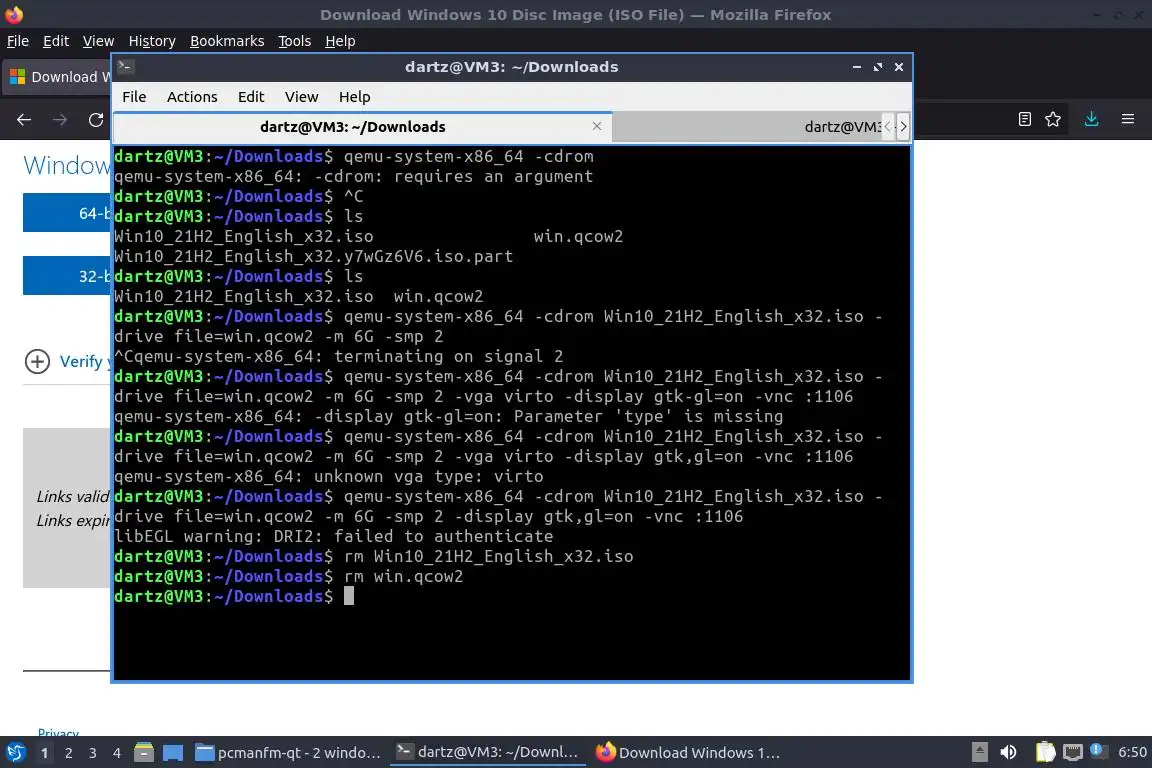Click the show desktop taskbar icon
This screenshot has height=768, width=1152.
173,753
